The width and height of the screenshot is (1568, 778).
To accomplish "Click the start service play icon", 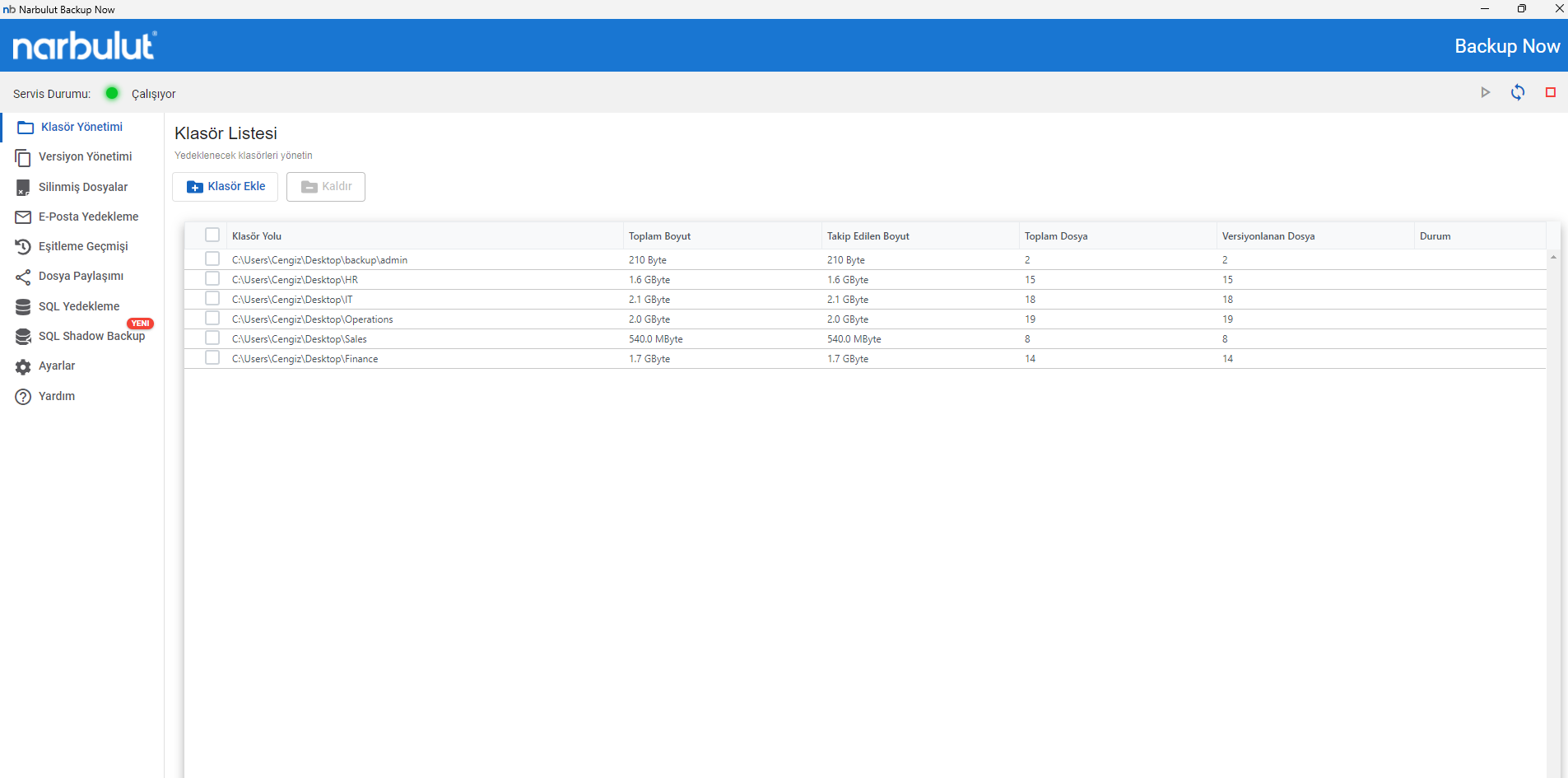I will (1485, 92).
